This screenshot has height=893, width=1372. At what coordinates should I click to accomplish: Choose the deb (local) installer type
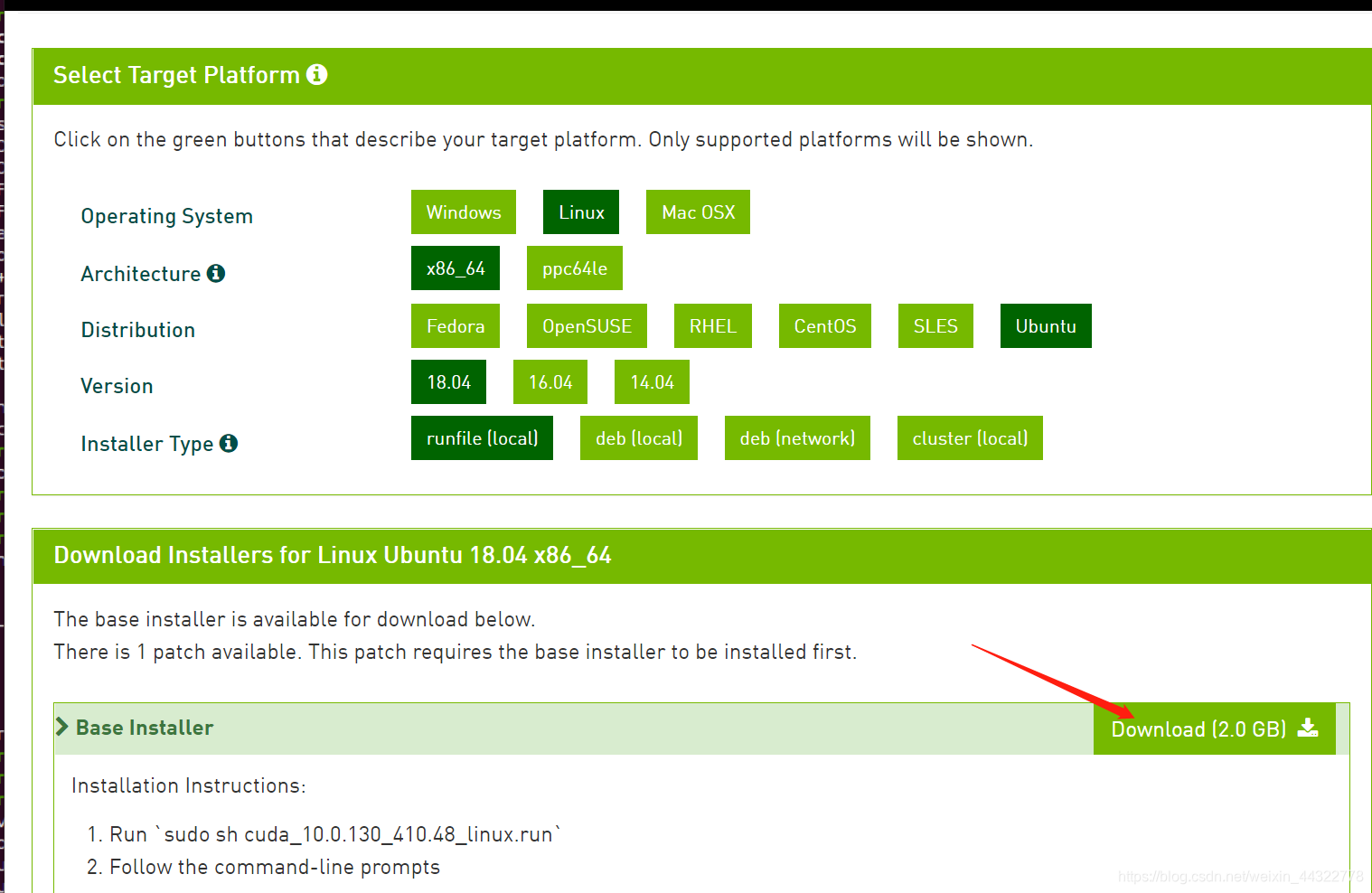(639, 438)
